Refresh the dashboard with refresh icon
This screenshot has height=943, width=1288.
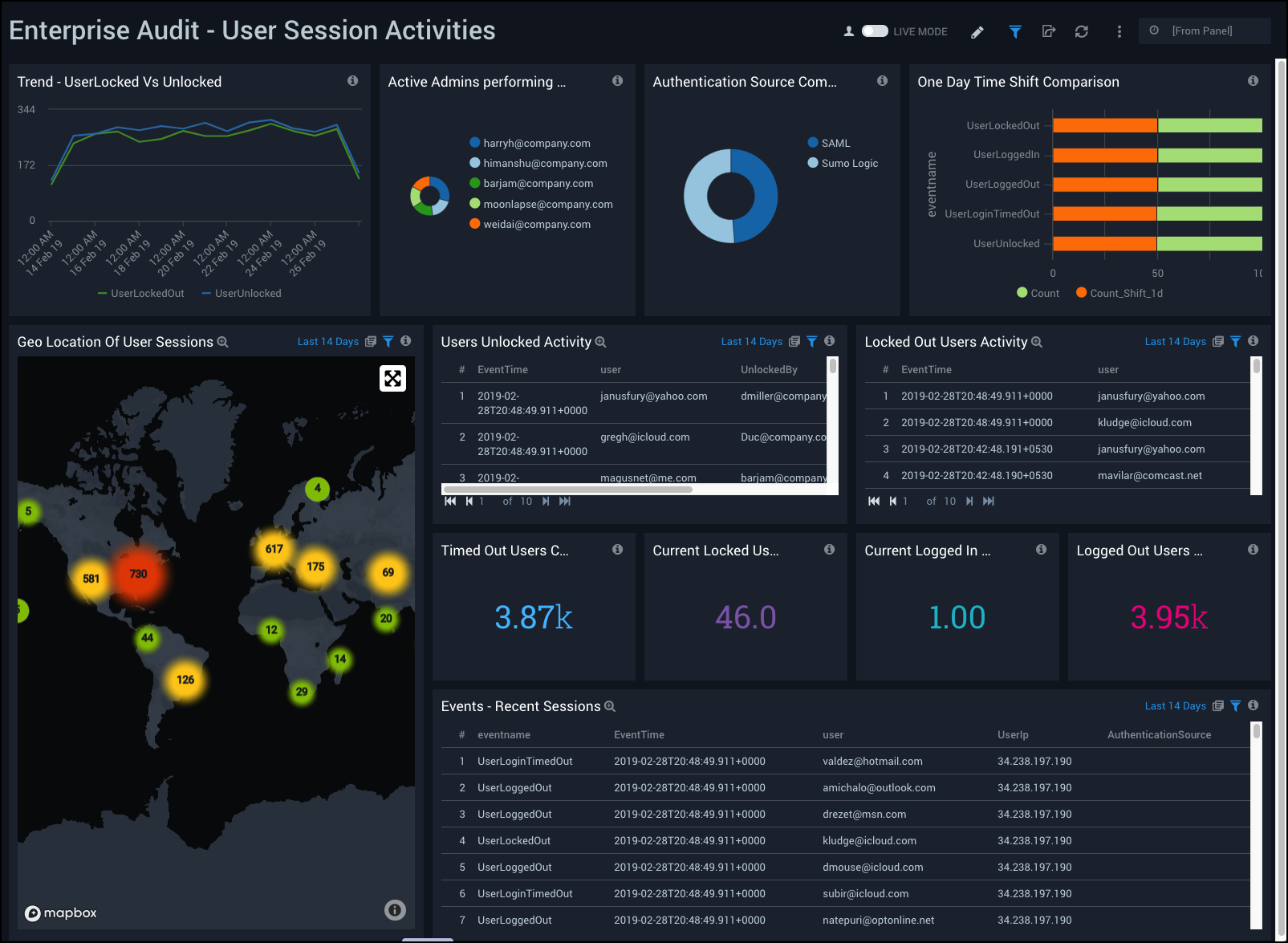coord(1082,31)
